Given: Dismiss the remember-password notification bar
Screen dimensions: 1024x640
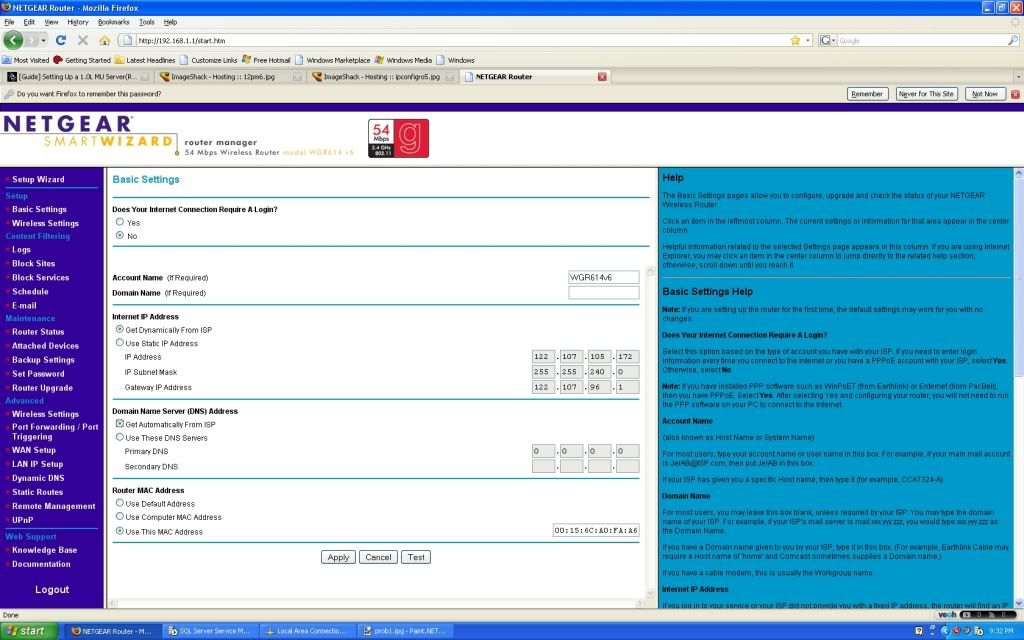Looking at the screenshot, I should click(1015, 94).
